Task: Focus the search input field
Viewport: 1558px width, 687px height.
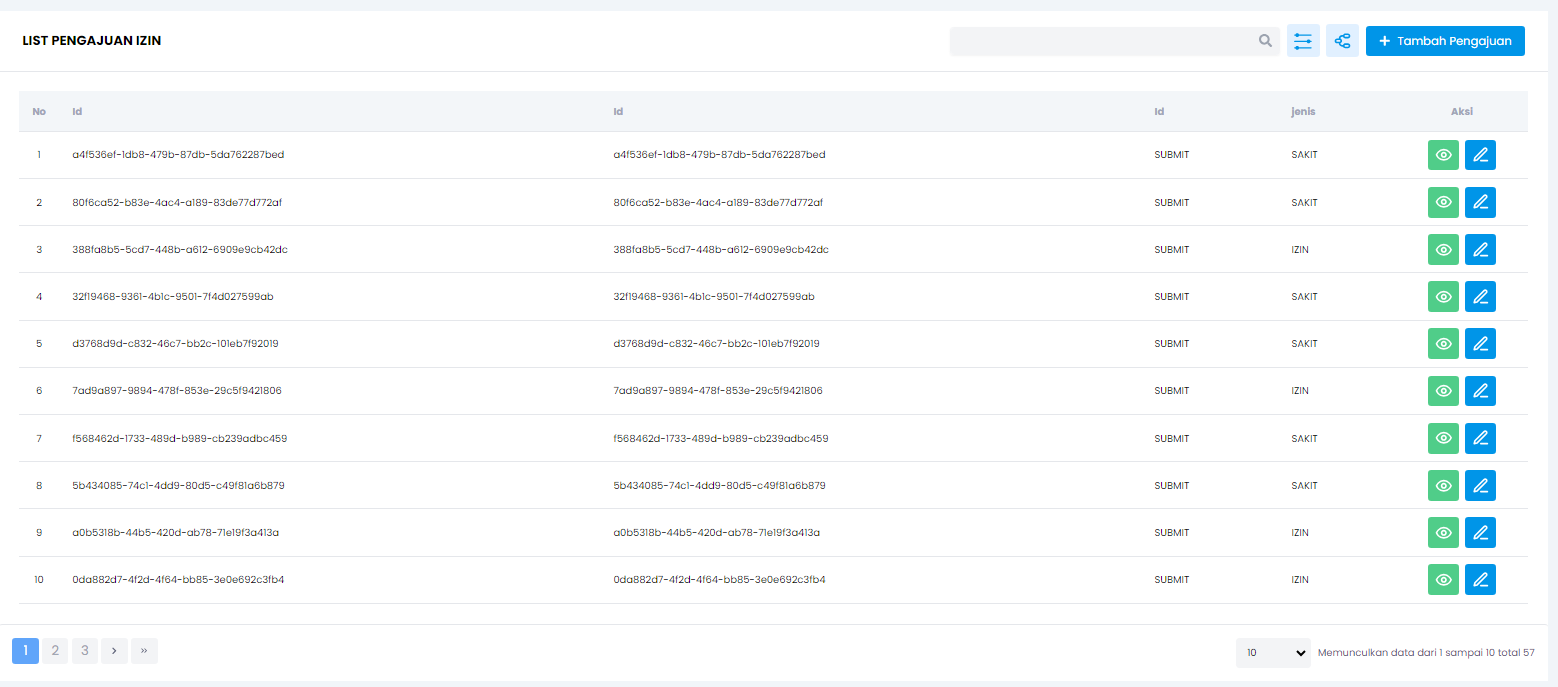Action: tap(1100, 41)
